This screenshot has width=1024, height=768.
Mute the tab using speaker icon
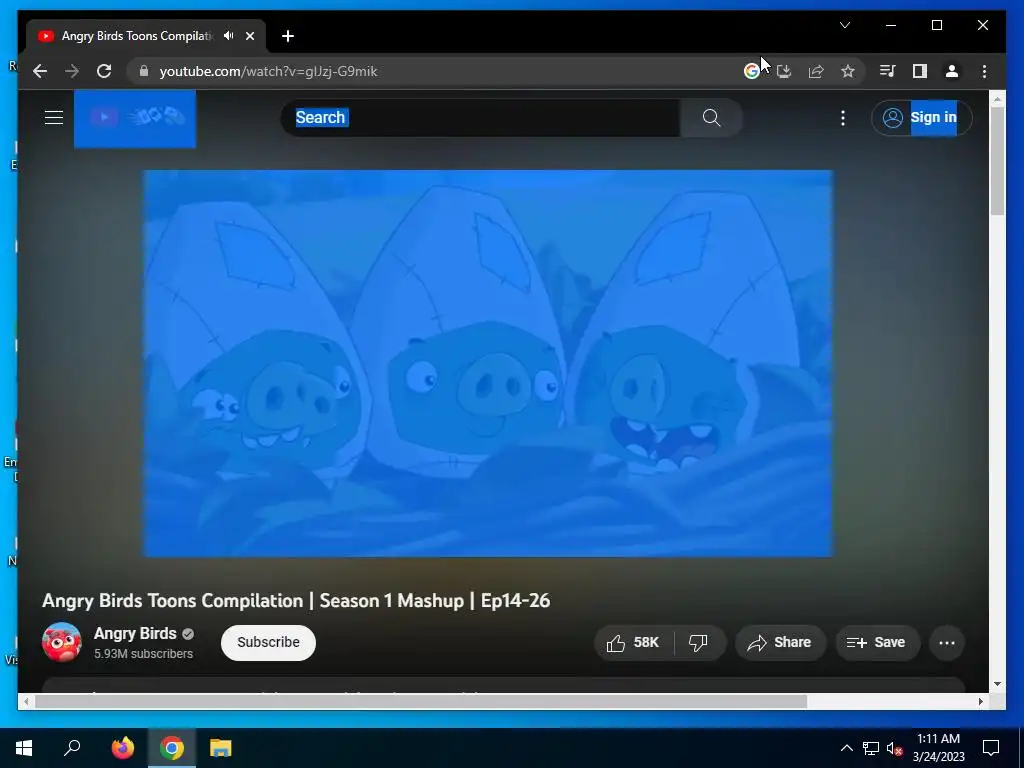(x=229, y=36)
